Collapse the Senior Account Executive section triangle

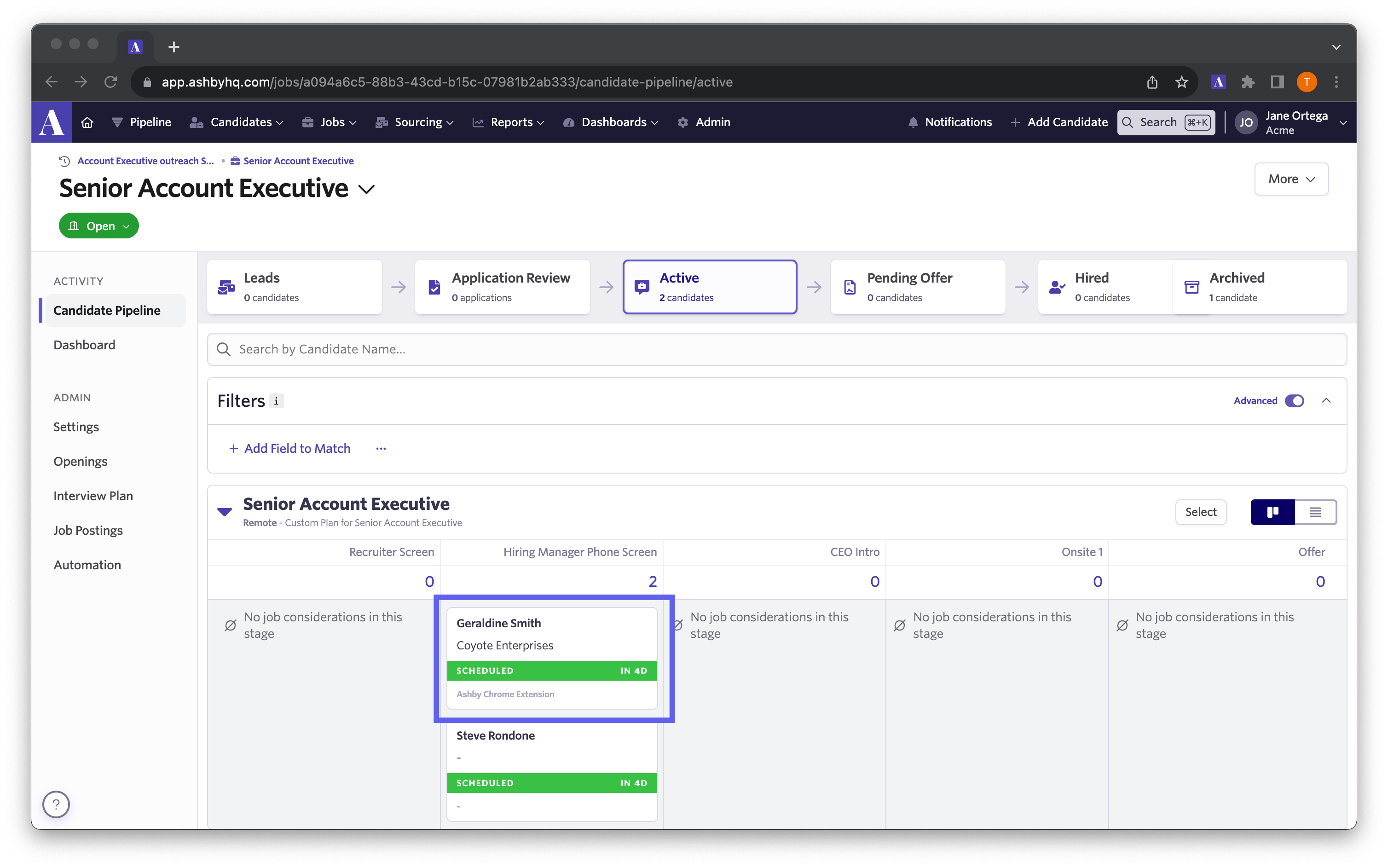[x=225, y=511]
